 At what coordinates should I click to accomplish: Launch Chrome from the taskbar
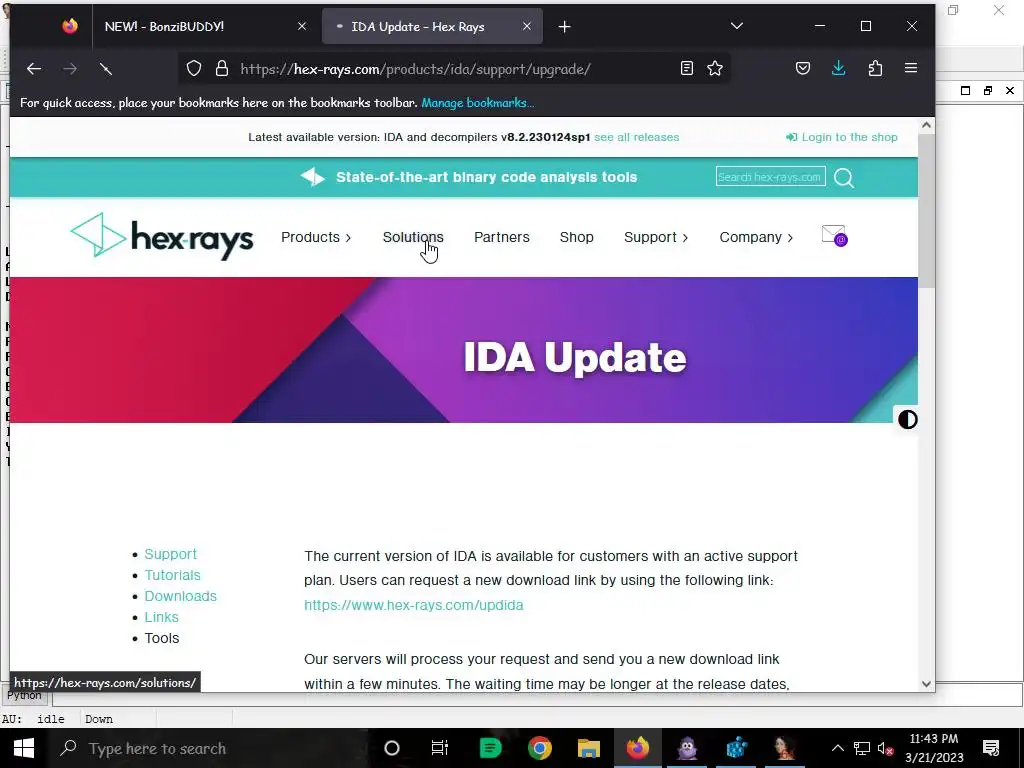pyautogui.click(x=540, y=748)
